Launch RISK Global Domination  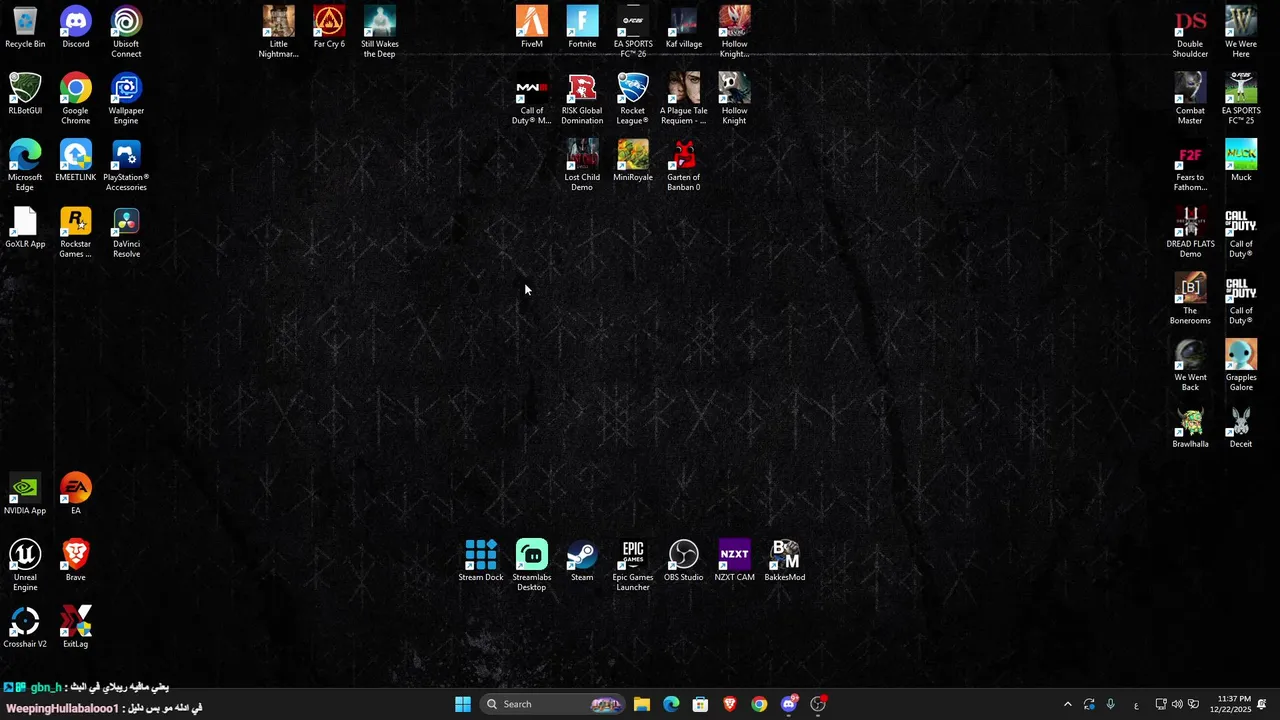coord(582,99)
